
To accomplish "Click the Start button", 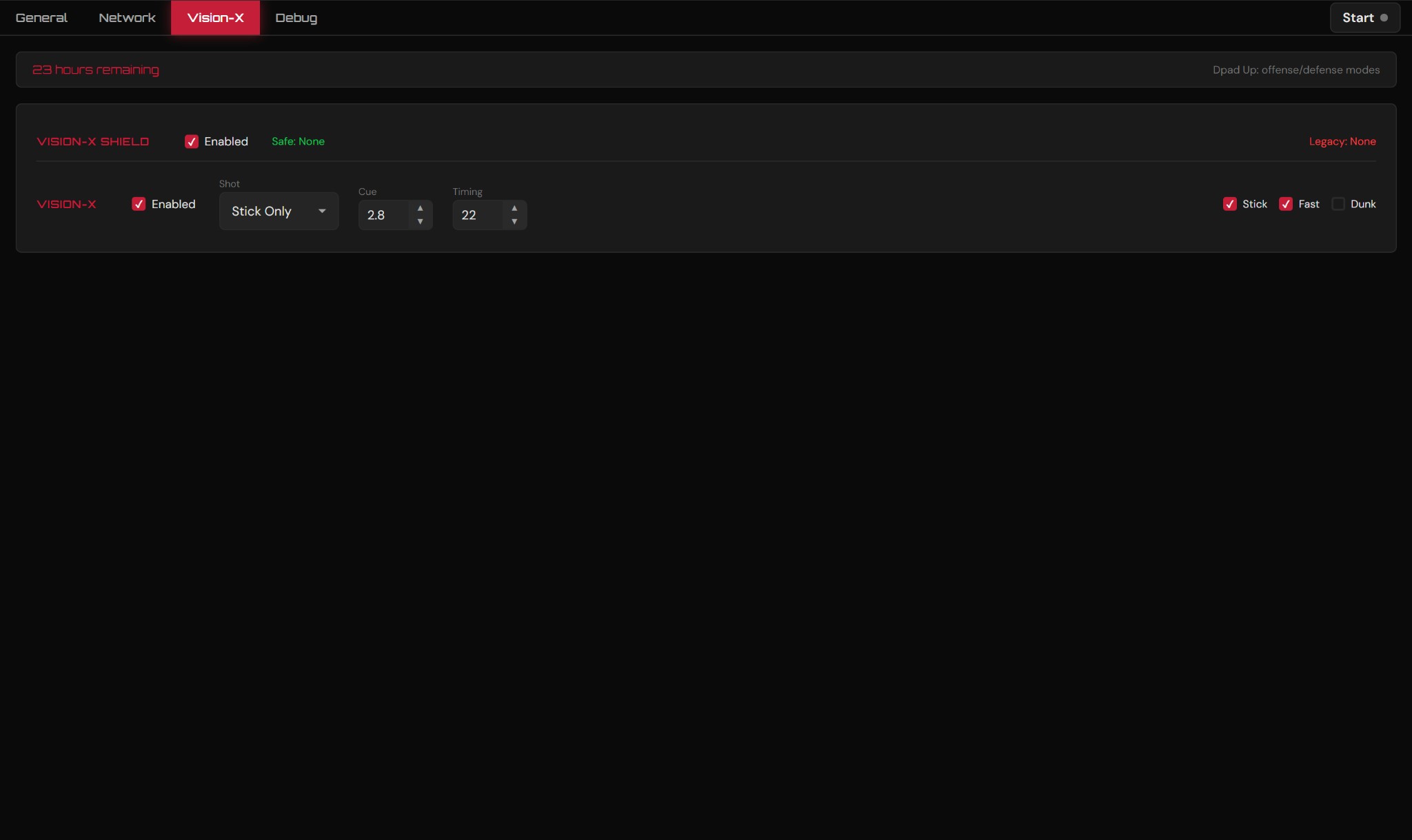I will tap(1363, 17).
